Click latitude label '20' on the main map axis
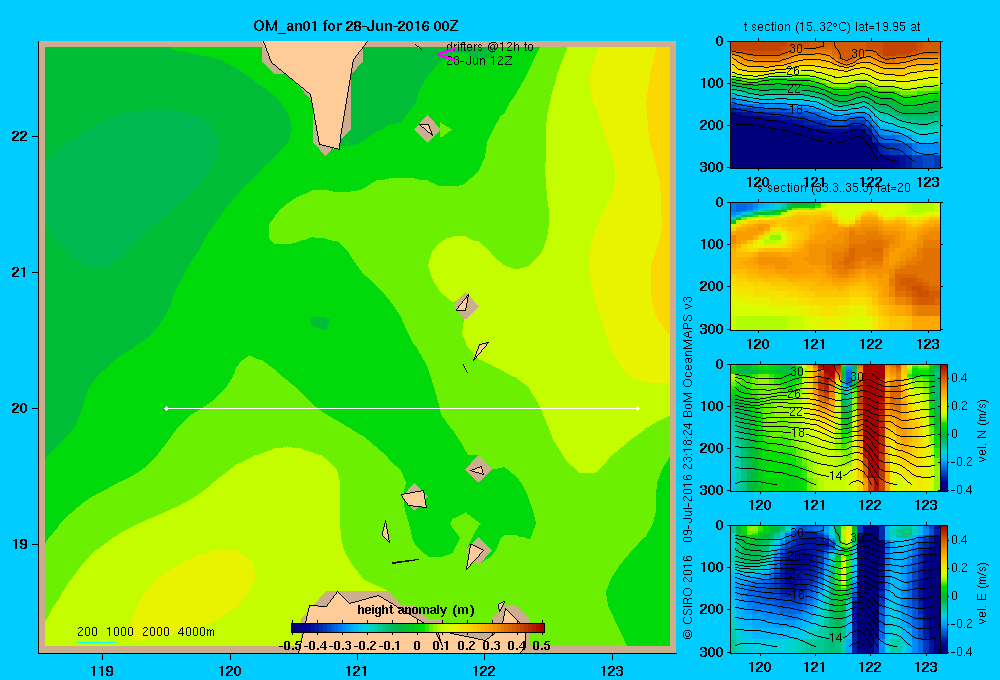This screenshot has height=680, width=1000. [20, 408]
